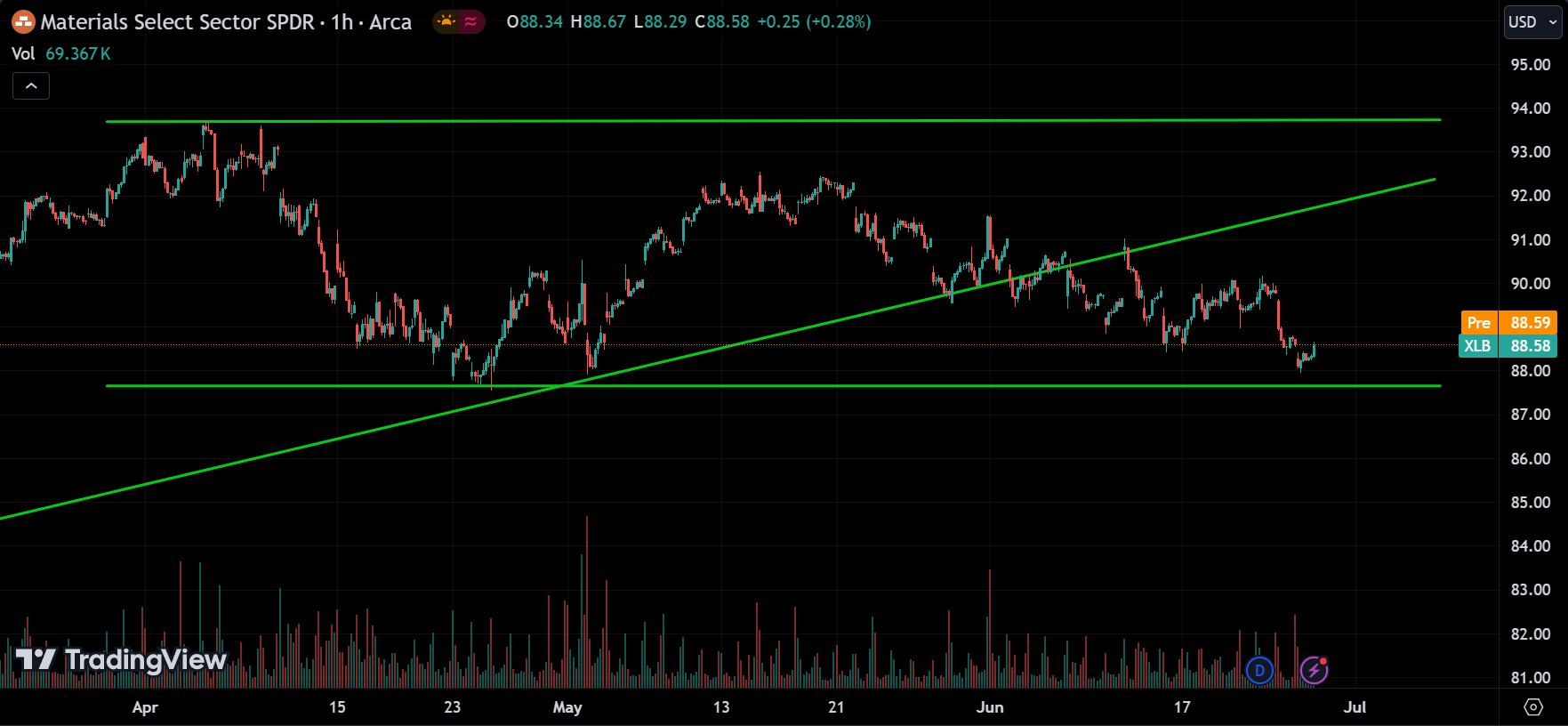The width and height of the screenshot is (1568, 726).
Task: Click the Materials Select Sector SPDR symbol logo
Action: click(x=23, y=21)
